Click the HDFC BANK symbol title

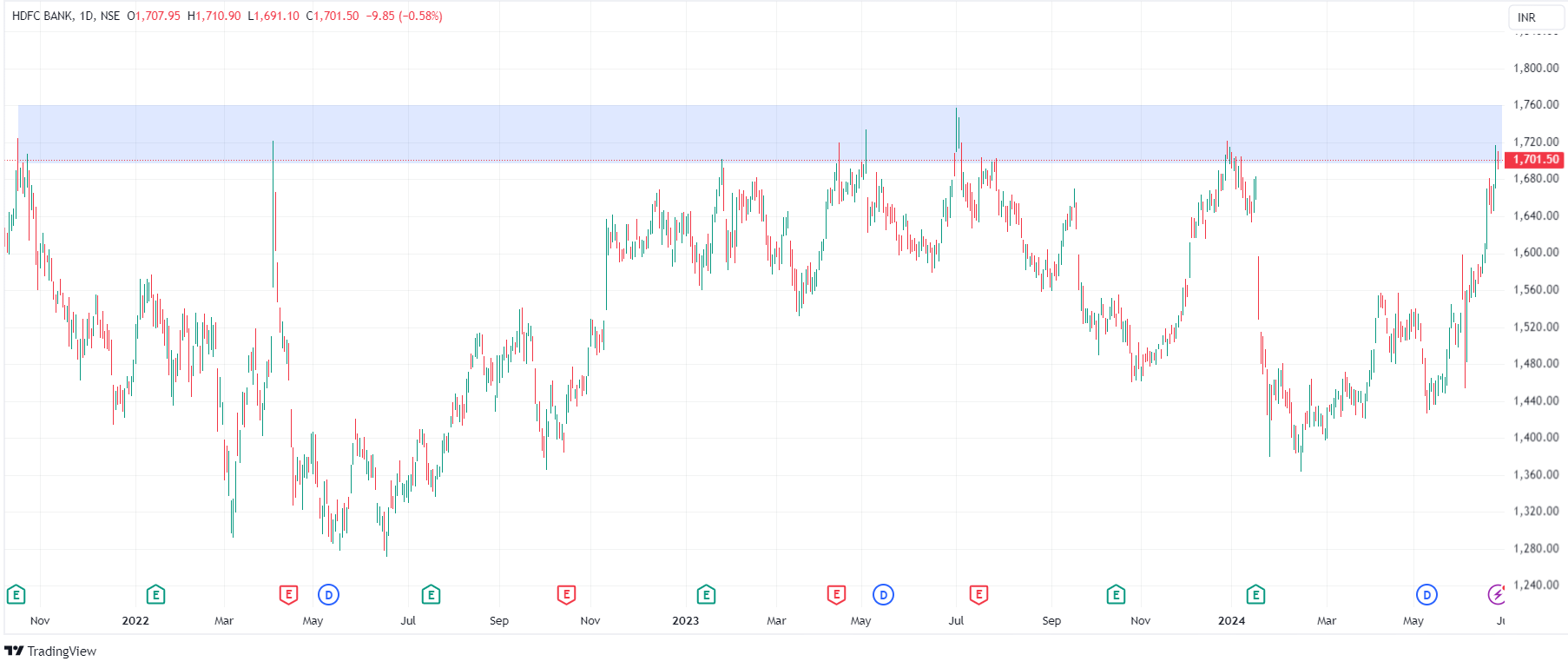(x=42, y=16)
